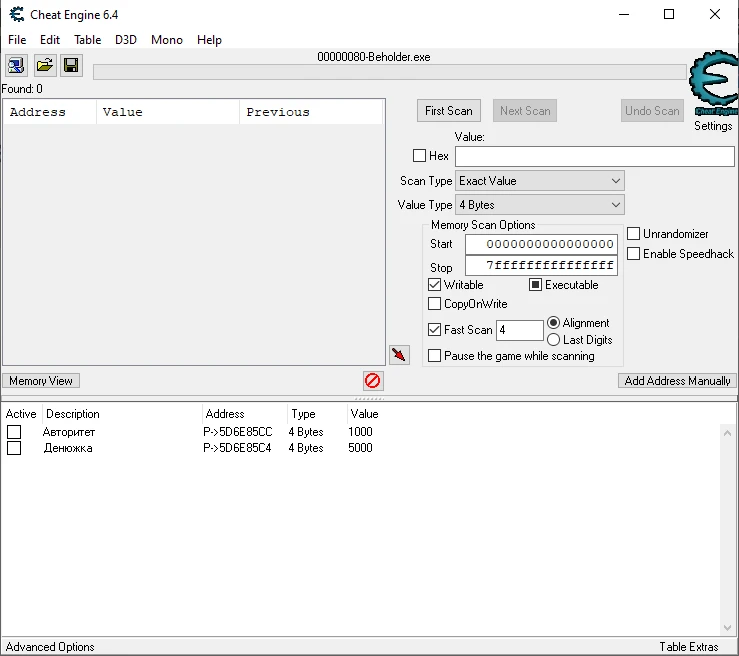This screenshot has height=656, width=739.
Task: Click the Next Scan button
Action: 525,111
